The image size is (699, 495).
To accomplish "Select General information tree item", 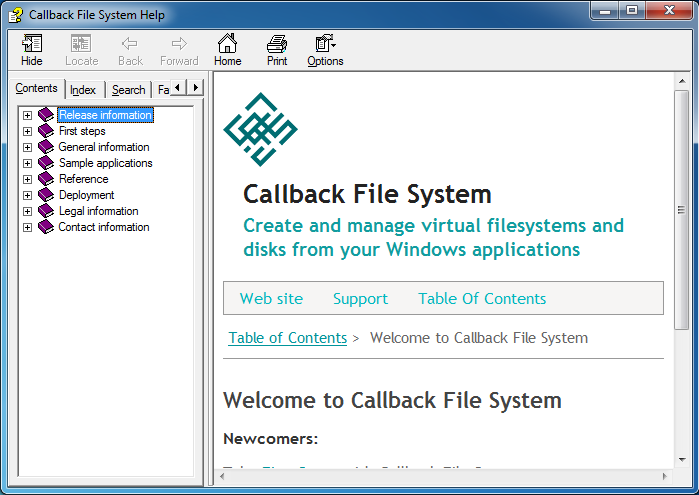I will coord(104,147).
